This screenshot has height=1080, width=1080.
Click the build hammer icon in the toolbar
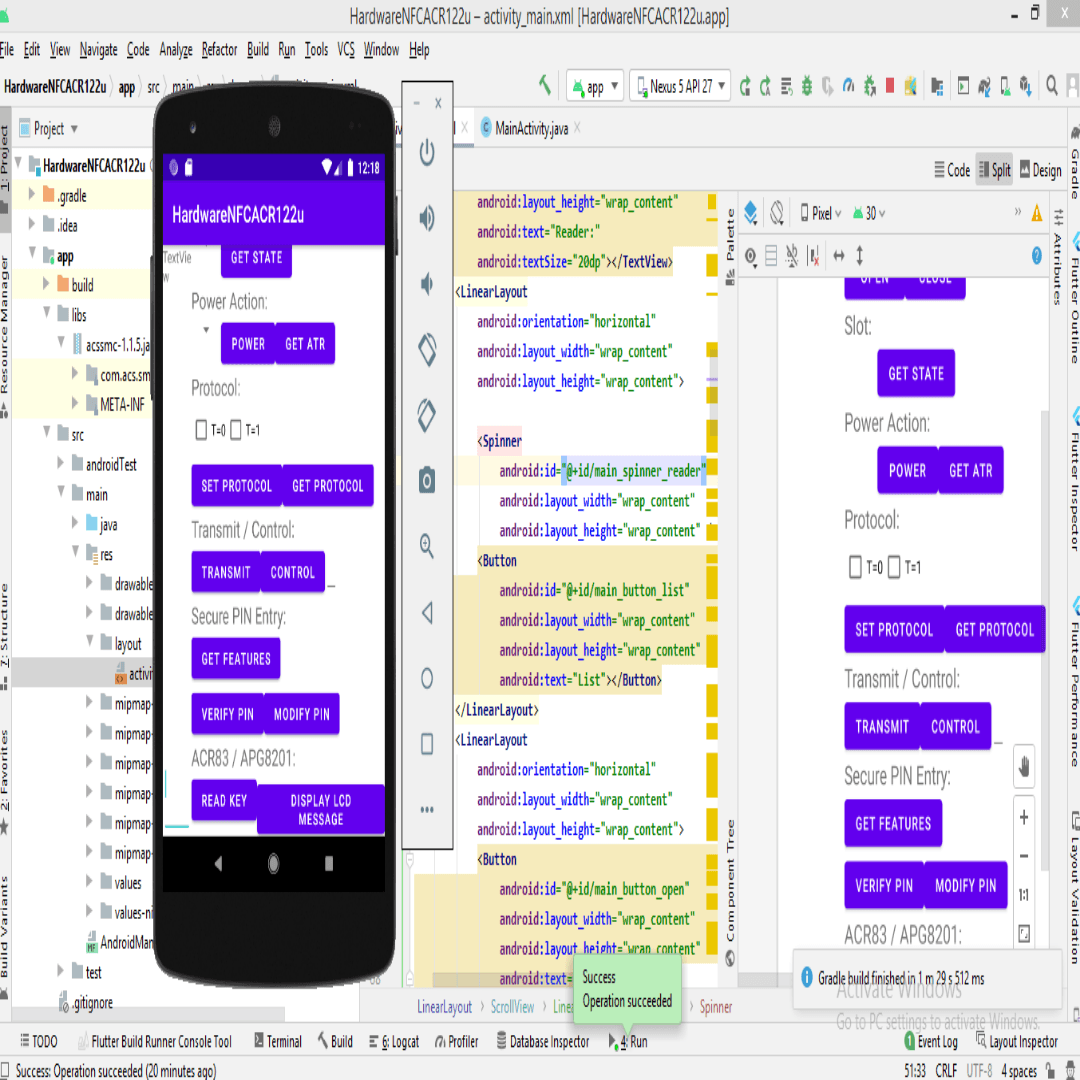pos(544,86)
